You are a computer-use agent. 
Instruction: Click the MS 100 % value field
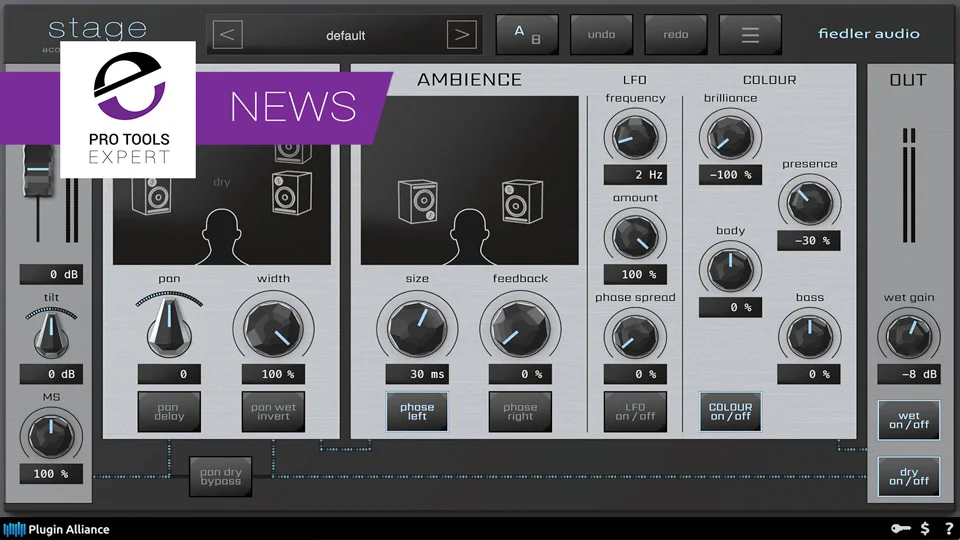[51, 474]
